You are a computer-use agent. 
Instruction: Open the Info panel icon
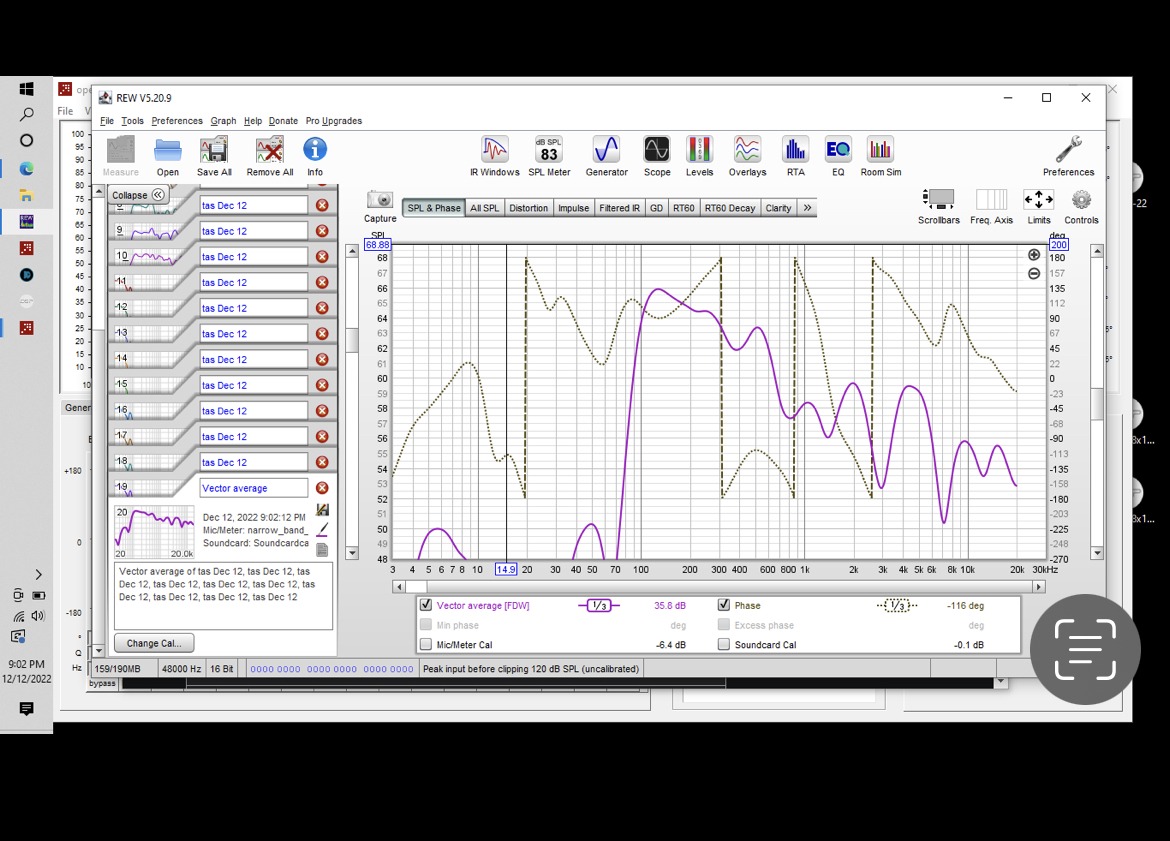pos(315,156)
